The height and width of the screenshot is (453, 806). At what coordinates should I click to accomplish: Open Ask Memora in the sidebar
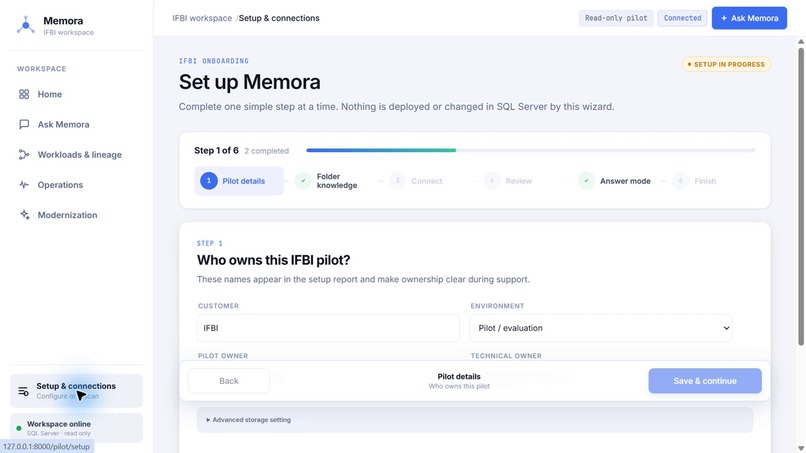pos(77,124)
